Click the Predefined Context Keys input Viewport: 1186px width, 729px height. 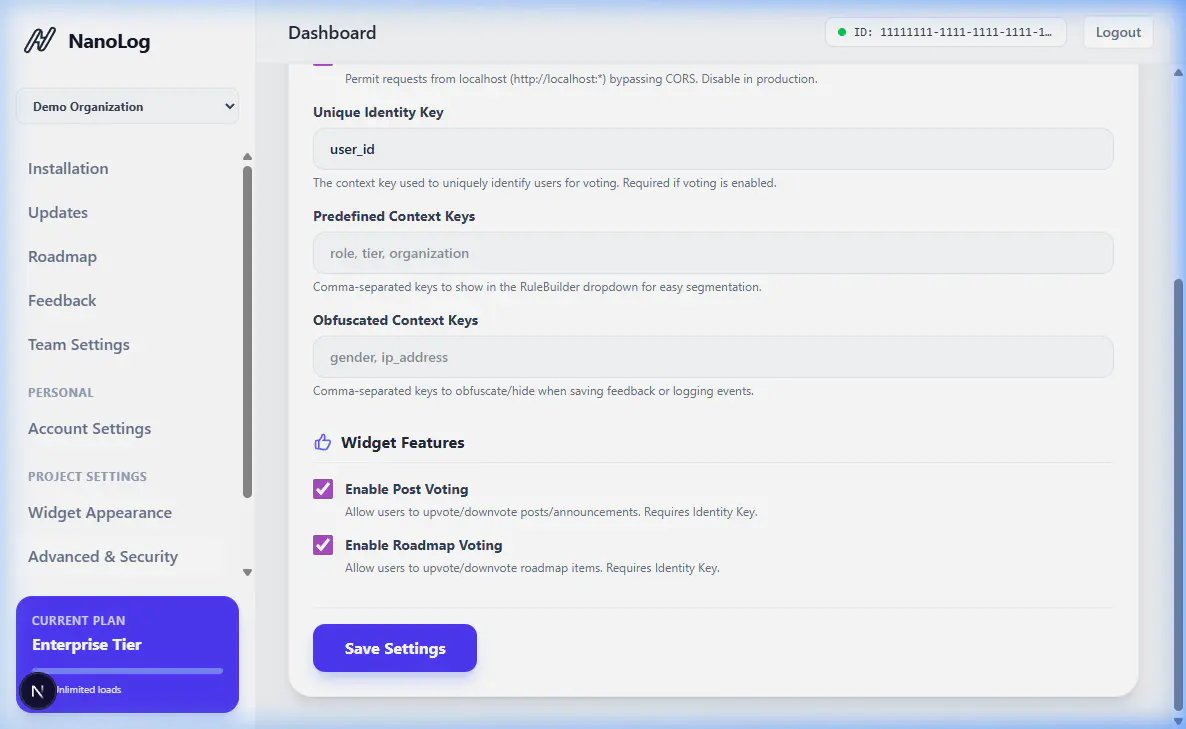point(712,253)
